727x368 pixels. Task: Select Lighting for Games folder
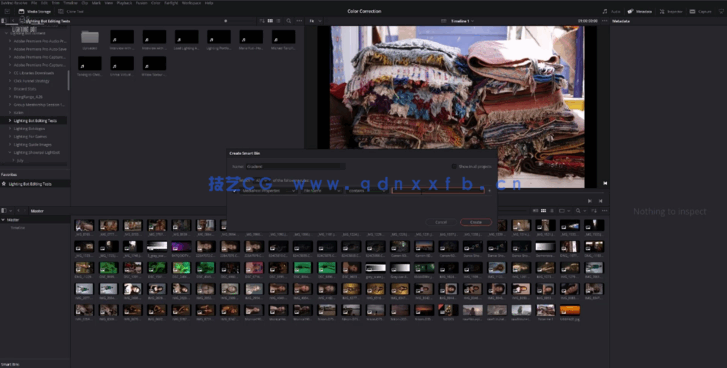(30, 136)
